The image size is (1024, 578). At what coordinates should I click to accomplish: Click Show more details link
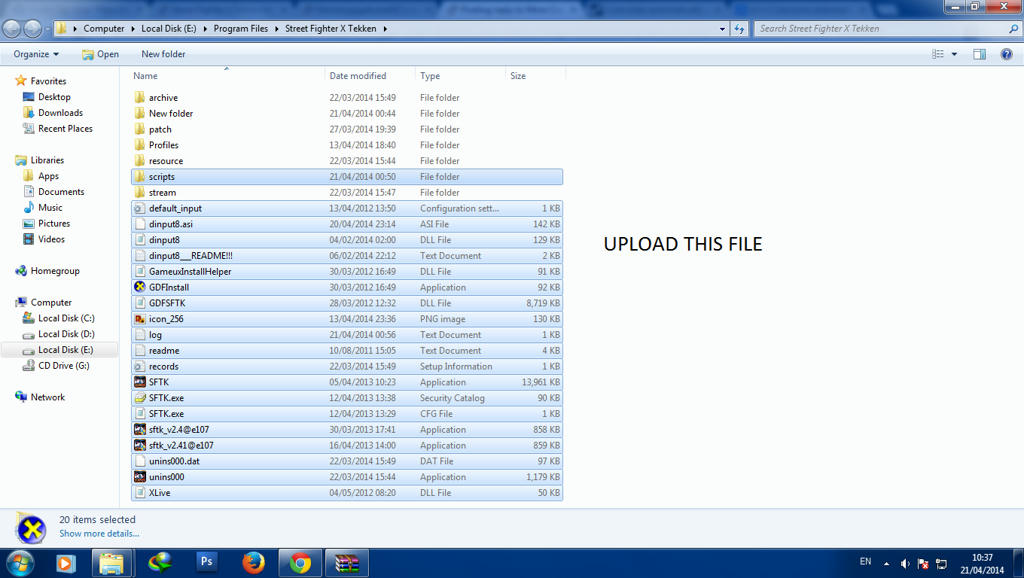[x=99, y=534]
